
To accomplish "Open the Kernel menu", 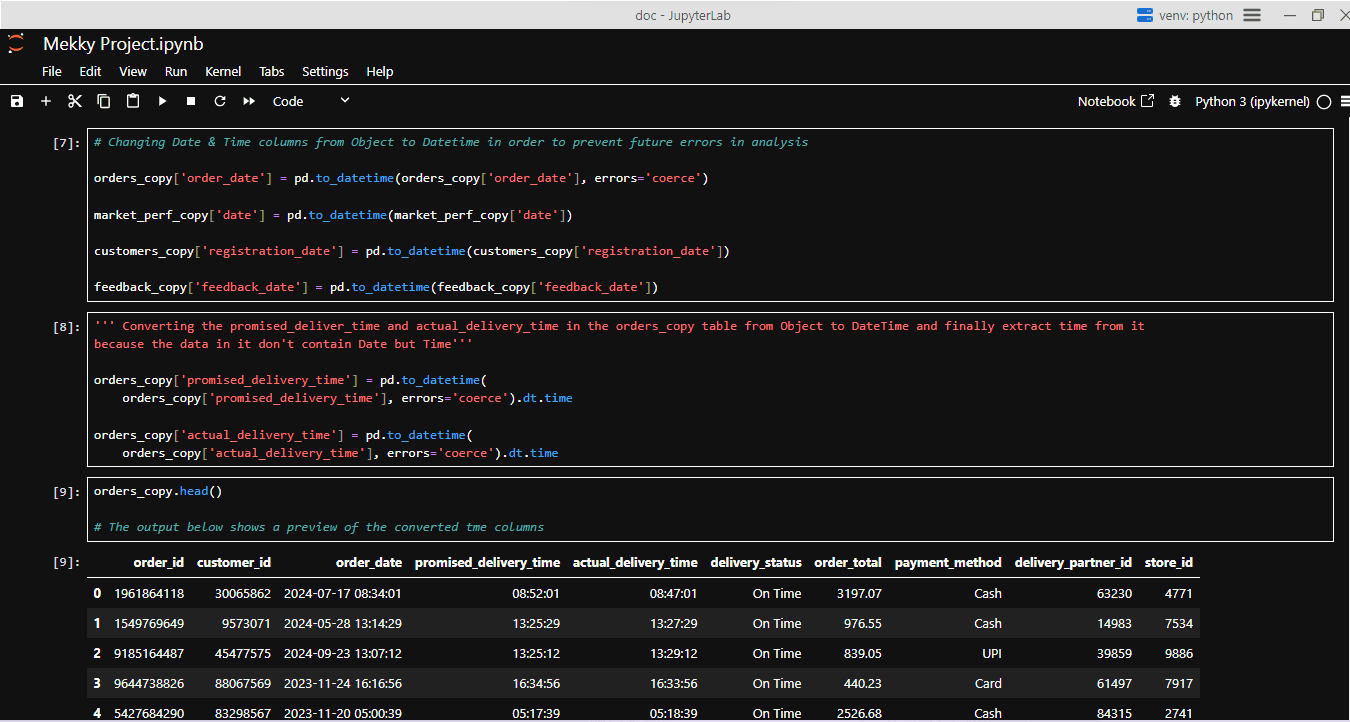I will [x=223, y=71].
